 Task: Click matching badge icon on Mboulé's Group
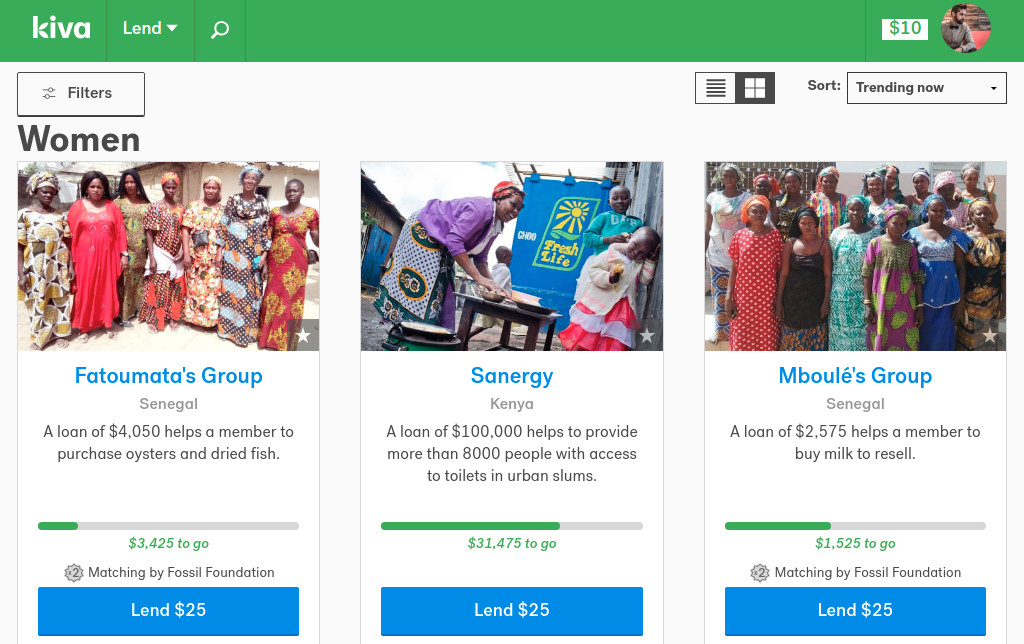click(760, 573)
